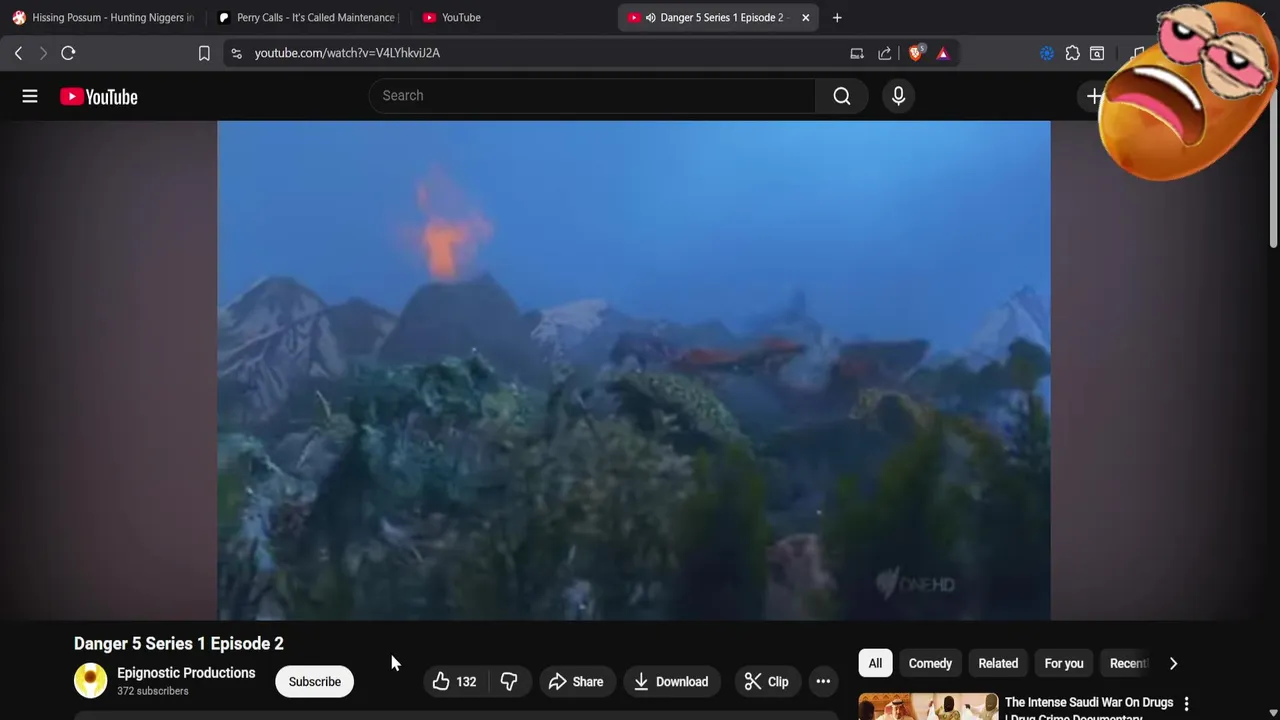The height and width of the screenshot is (720, 1280).
Task: Open Brave Shields lion icon
Action: click(915, 53)
